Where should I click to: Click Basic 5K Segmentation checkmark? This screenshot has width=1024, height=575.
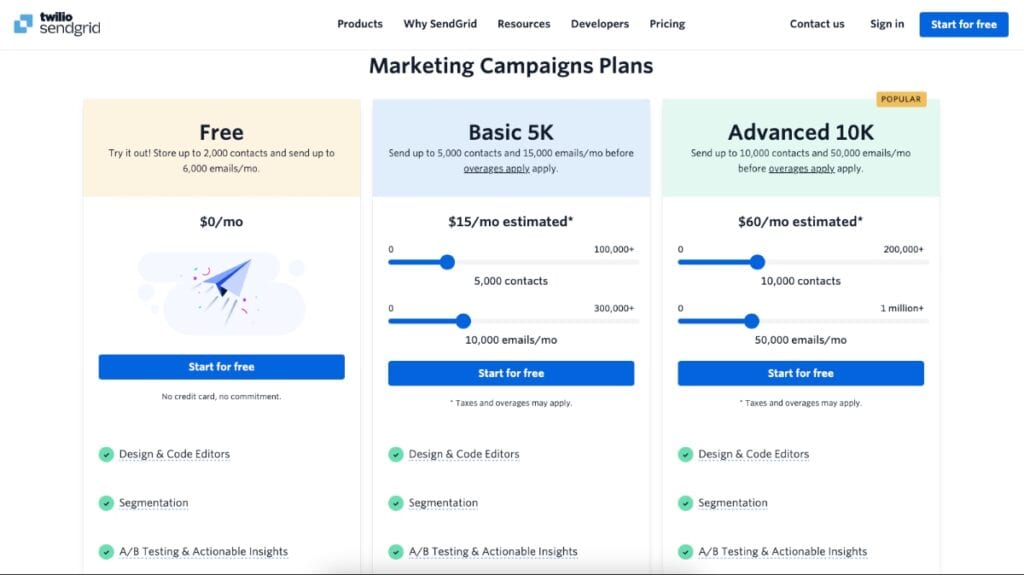click(x=396, y=503)
